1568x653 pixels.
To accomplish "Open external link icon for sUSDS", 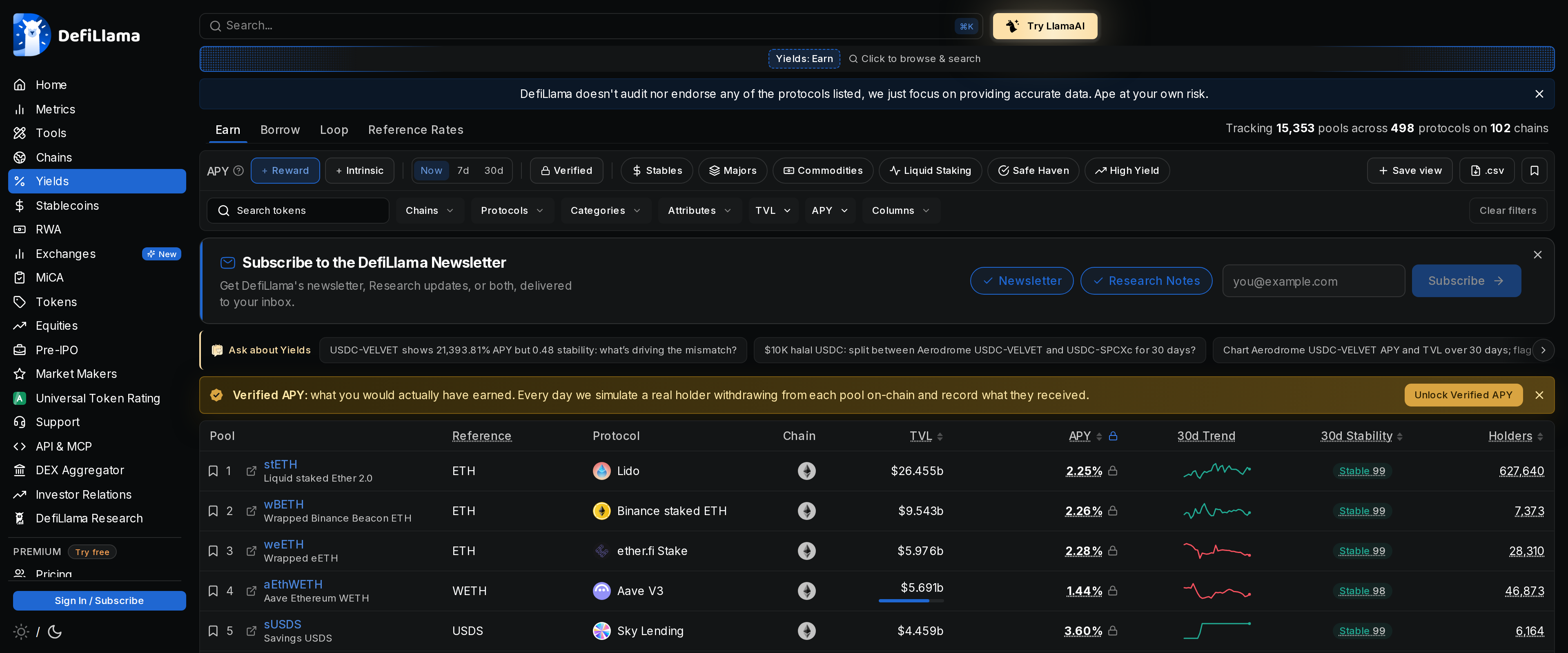I will pyautogui.click(x=251, y=631).
